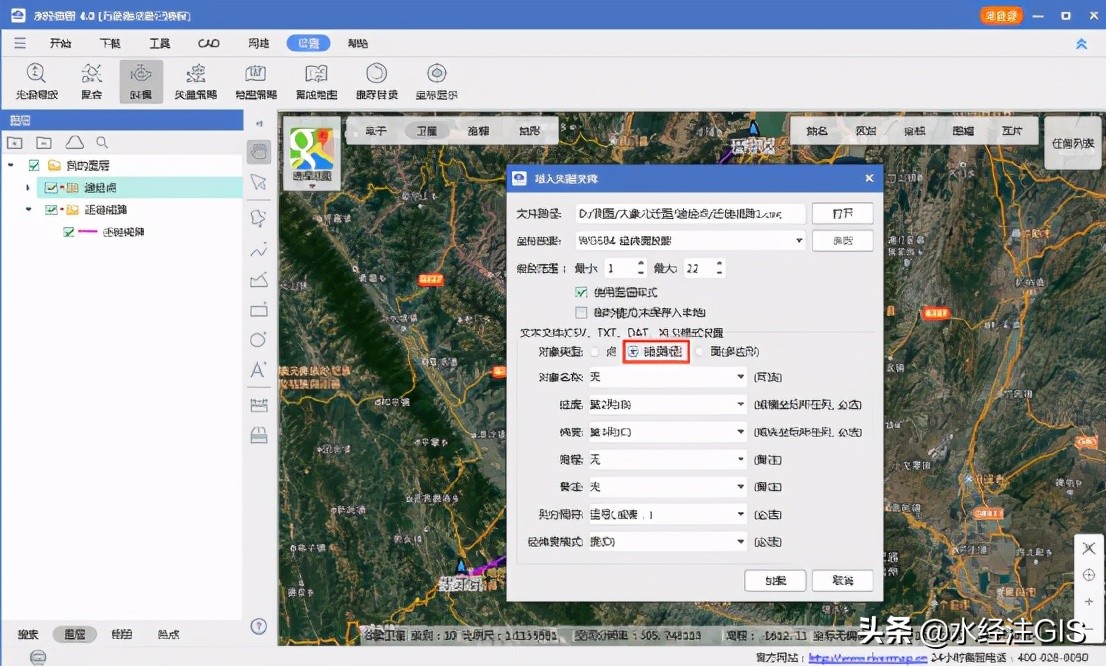Increase the maximum level stepper showing 22

click(x=719, y=264)
